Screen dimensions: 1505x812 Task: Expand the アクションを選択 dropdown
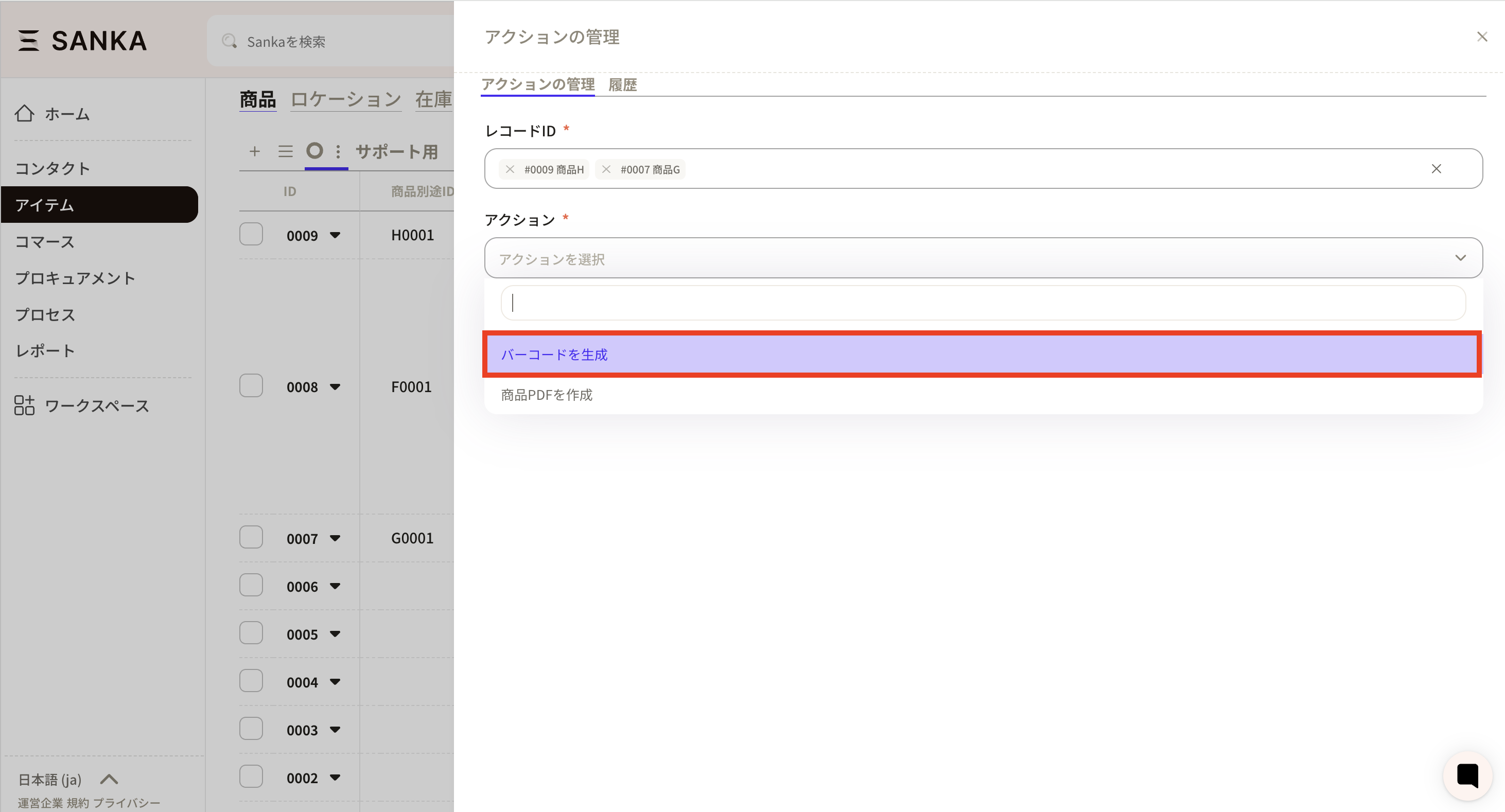pyautogui.click(x=983, y=258)
